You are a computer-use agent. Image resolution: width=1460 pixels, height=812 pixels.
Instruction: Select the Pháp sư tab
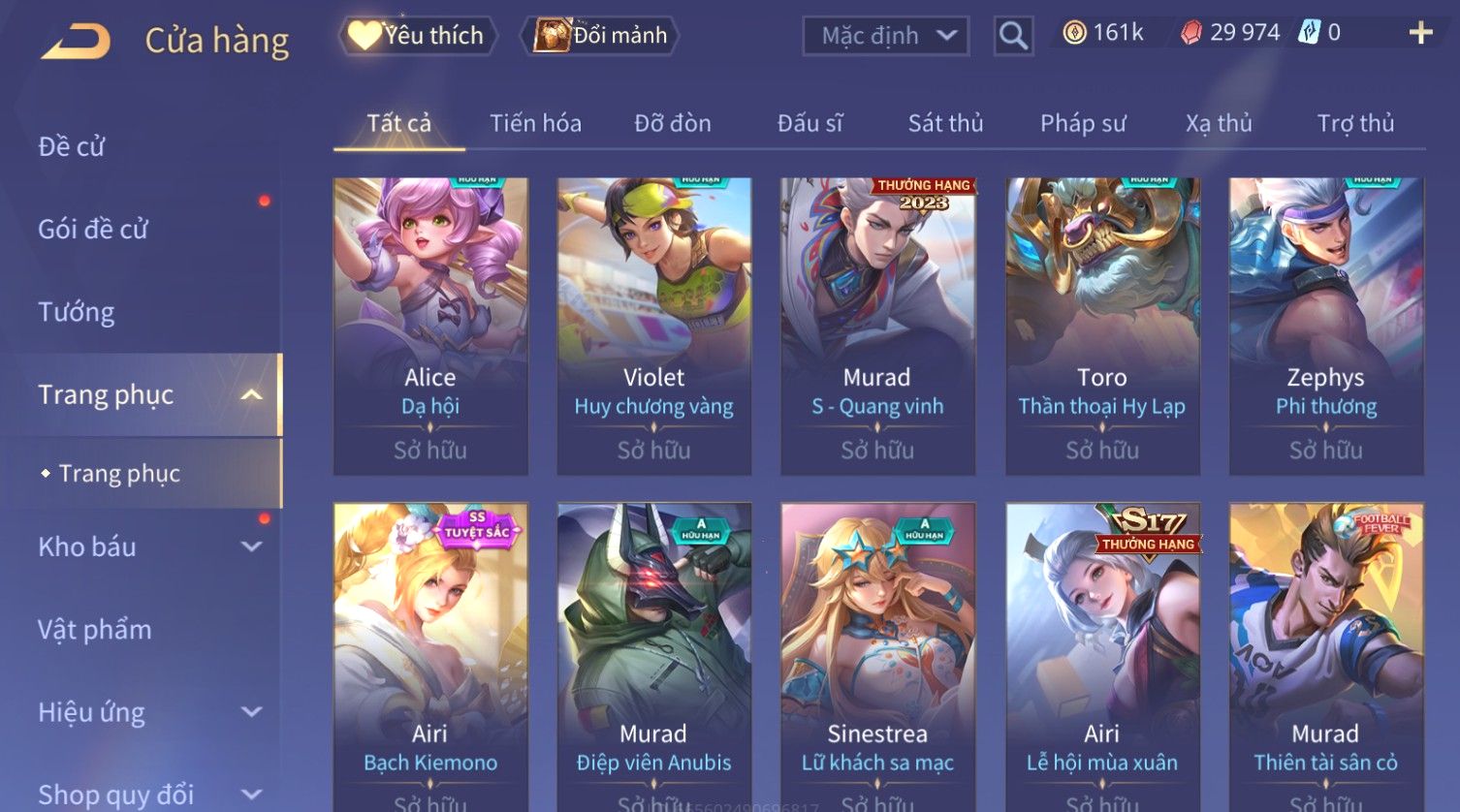tap(1083, 123)
